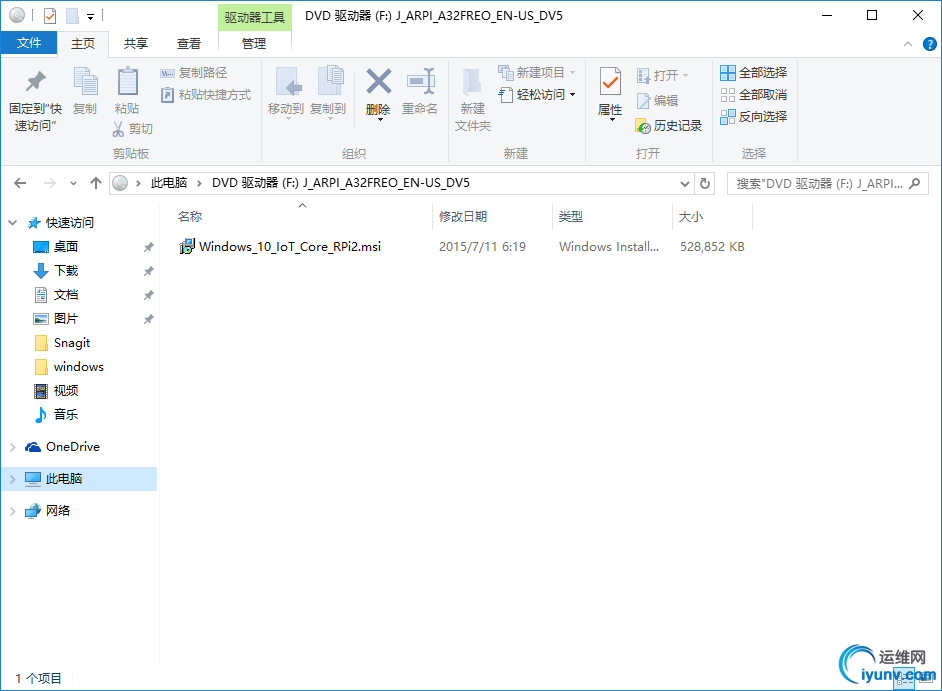942x691 pixels.
Task: Open the Delete button dropdown arrow
Action: pos(380,120)
